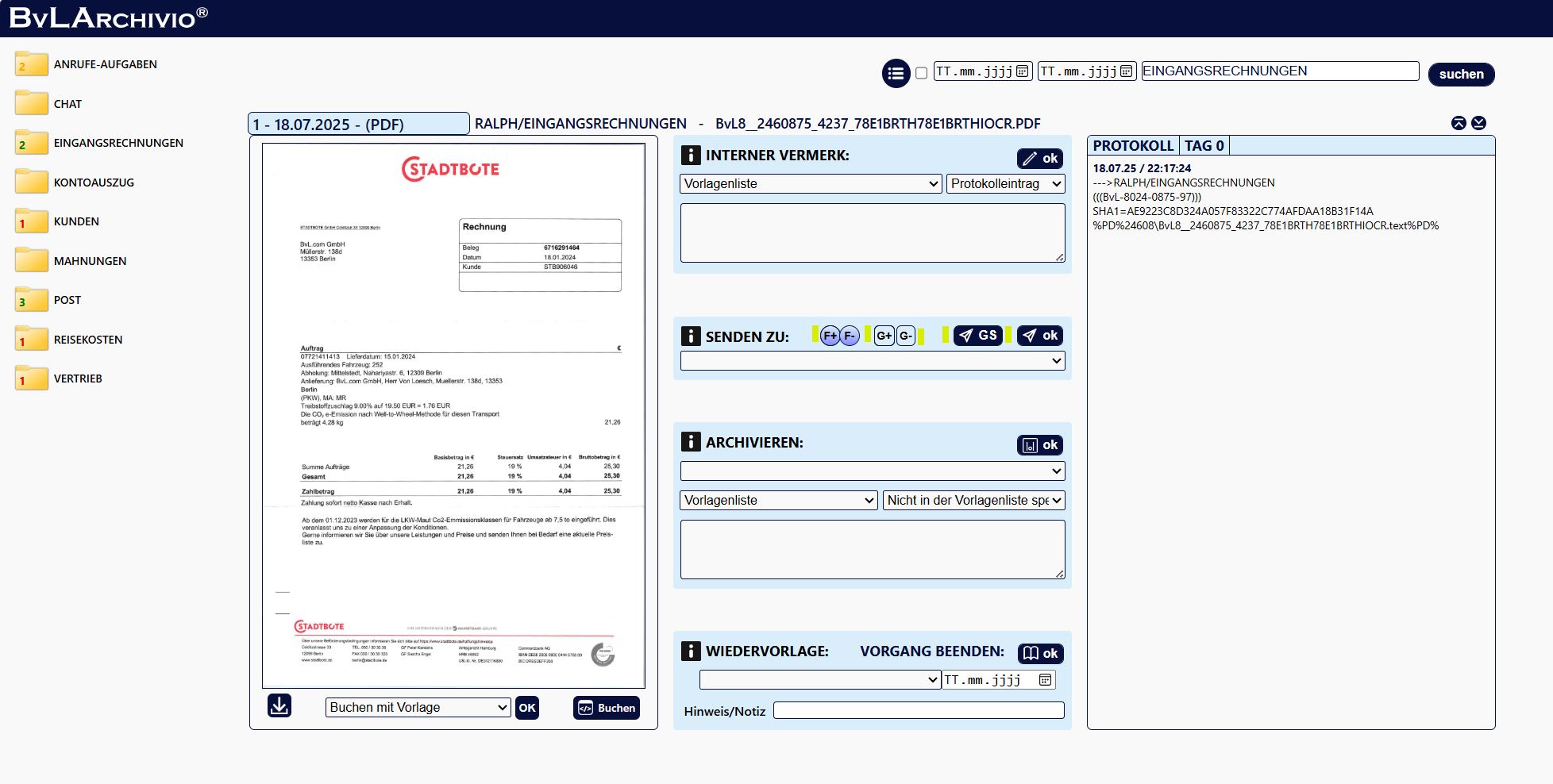This screenshot has height=784, width=1553.
Task: Click the expand down arrow icon above protocol
Action: pos(1478,123)
